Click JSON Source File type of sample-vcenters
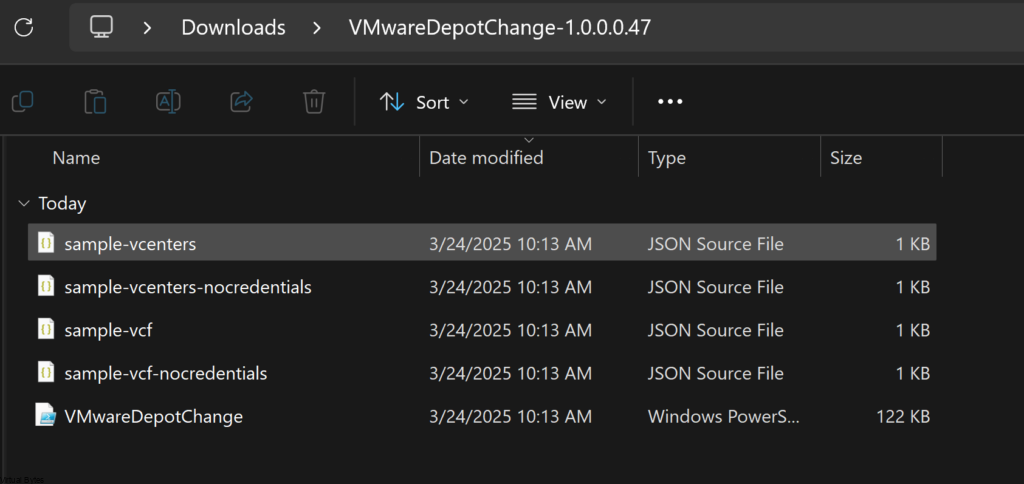This screenshot has width=1024, height=484. pyautogui.click(x=715, y=244)
